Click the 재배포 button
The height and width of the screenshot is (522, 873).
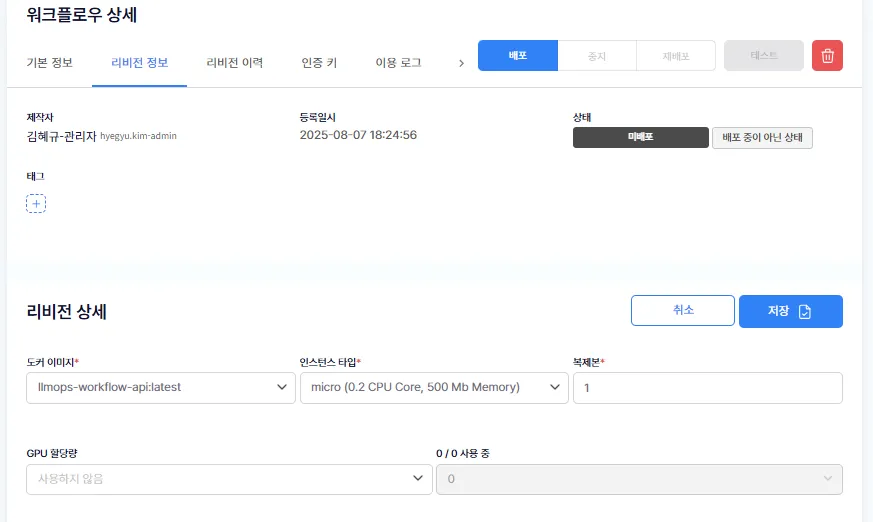click(x=676, y=56)
